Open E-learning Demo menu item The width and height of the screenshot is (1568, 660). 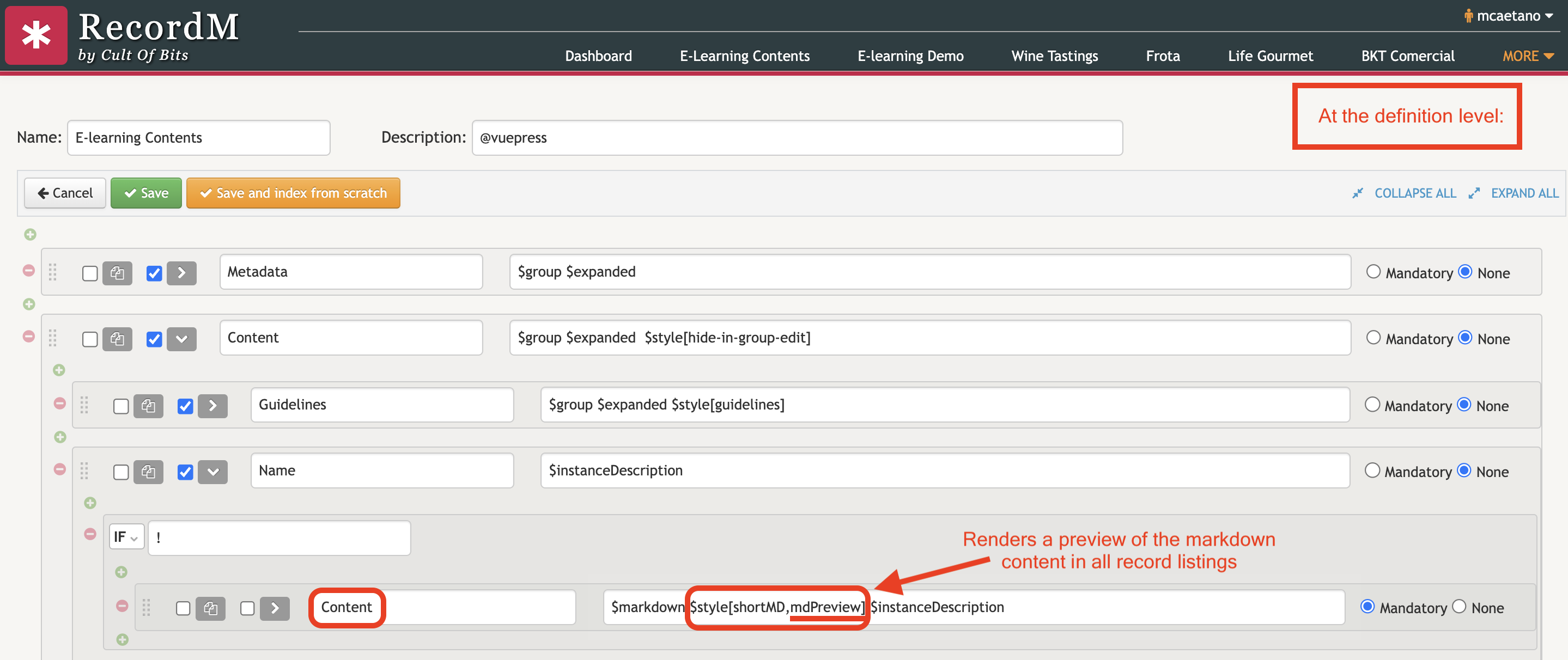click(x=910, y=56)
